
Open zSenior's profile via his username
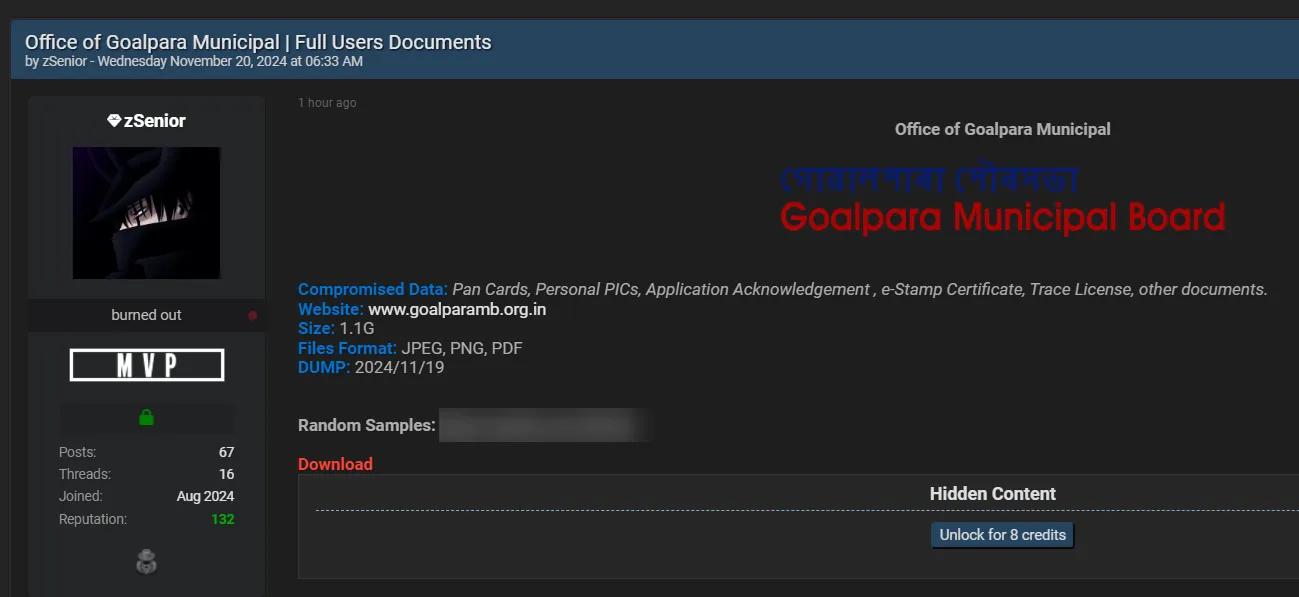pyautogui.click(x=155, y=120)
